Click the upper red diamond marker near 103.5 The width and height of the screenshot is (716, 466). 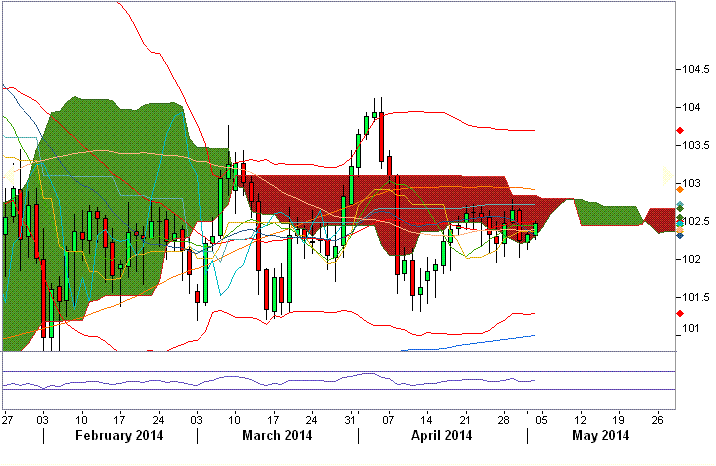point(680,131)
